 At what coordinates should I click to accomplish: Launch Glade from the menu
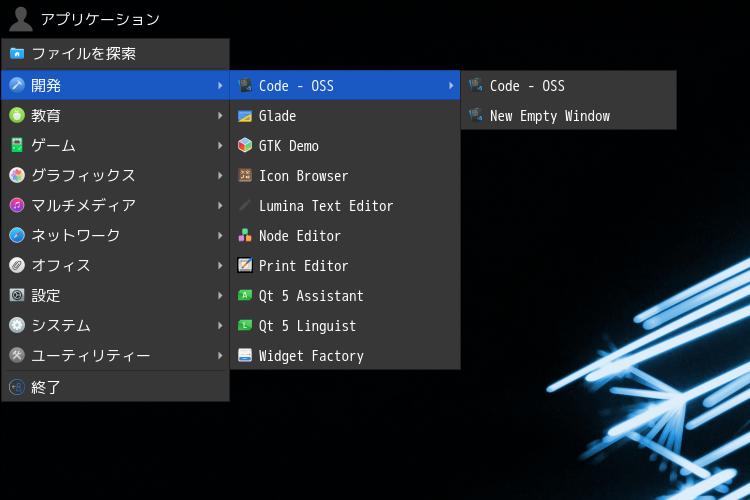[x=345, y=115]
